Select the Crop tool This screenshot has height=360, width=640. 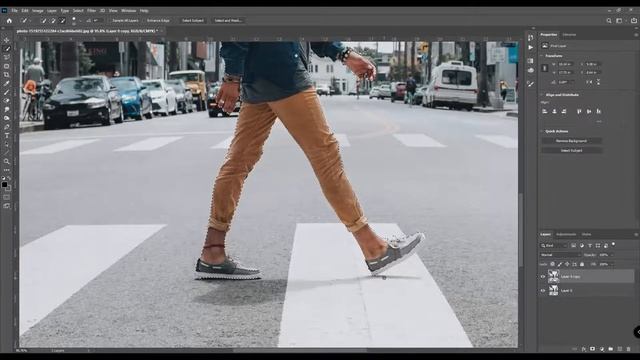[x=7, y=75]
